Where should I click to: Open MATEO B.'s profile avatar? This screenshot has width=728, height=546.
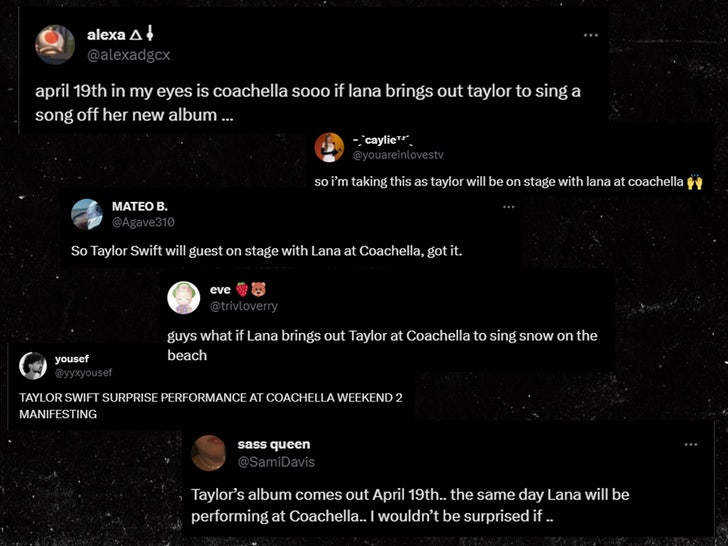(87, 214)
